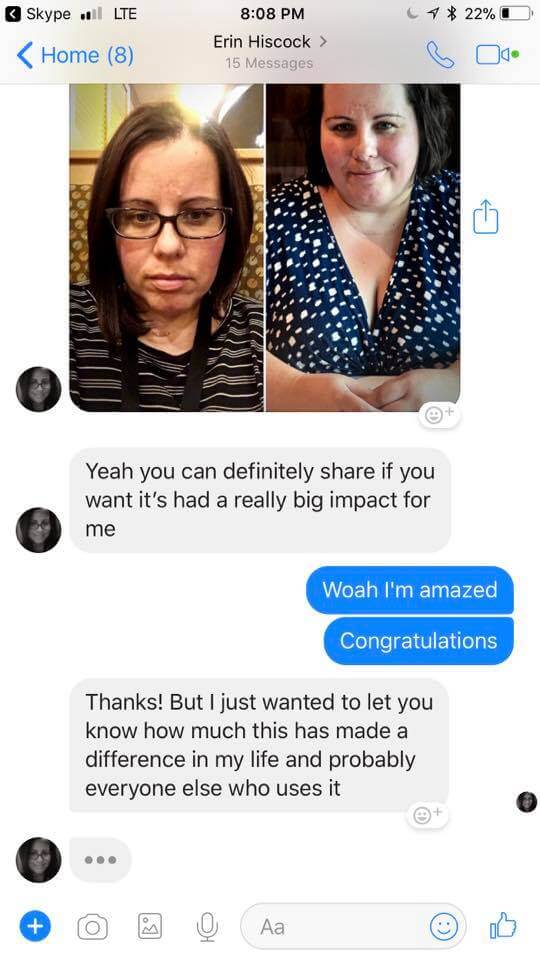Open the blue plus more-actions button
Image resolution: width=540 pixels, height=960 pixels.
pyautogui.click(x=35, y=926)
